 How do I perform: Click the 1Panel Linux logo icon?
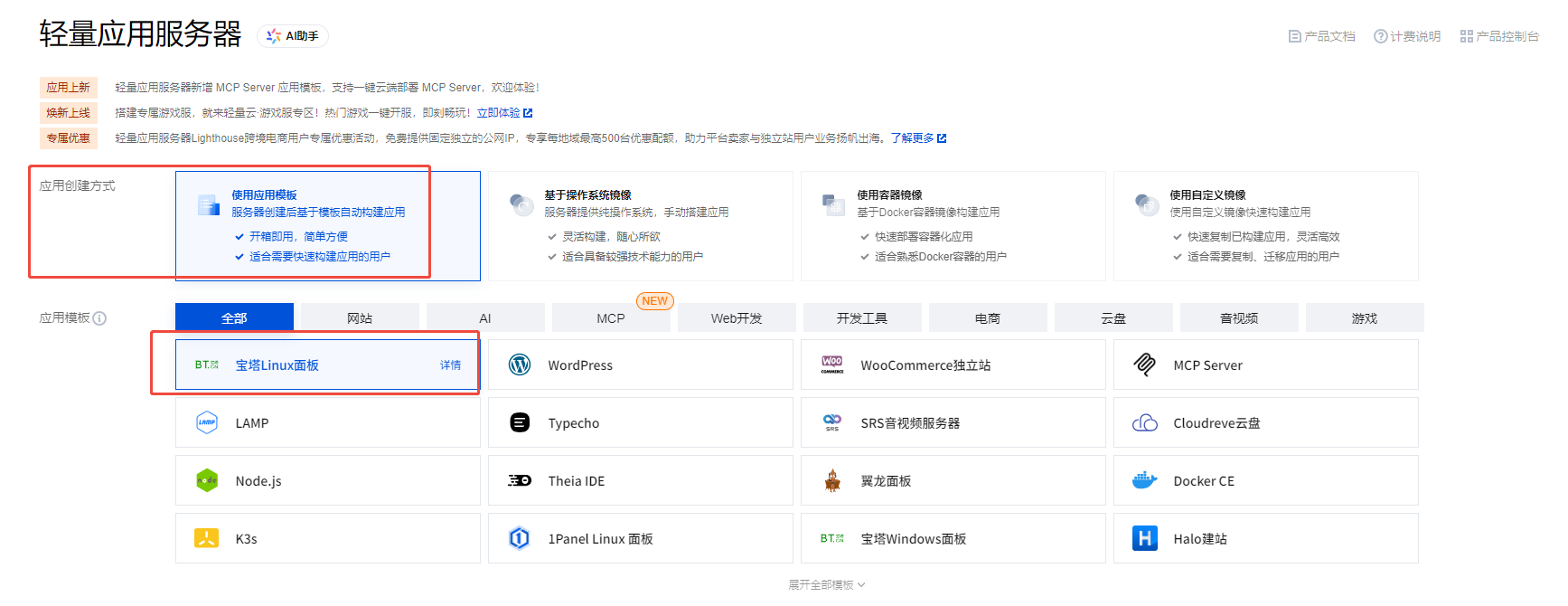[x=520, y=538]
